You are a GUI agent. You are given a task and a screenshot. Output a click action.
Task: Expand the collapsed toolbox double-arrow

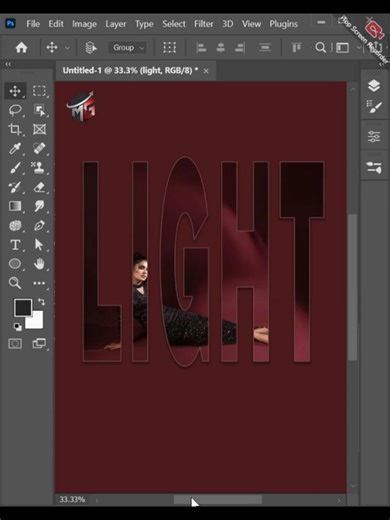[x=8, y=64]
